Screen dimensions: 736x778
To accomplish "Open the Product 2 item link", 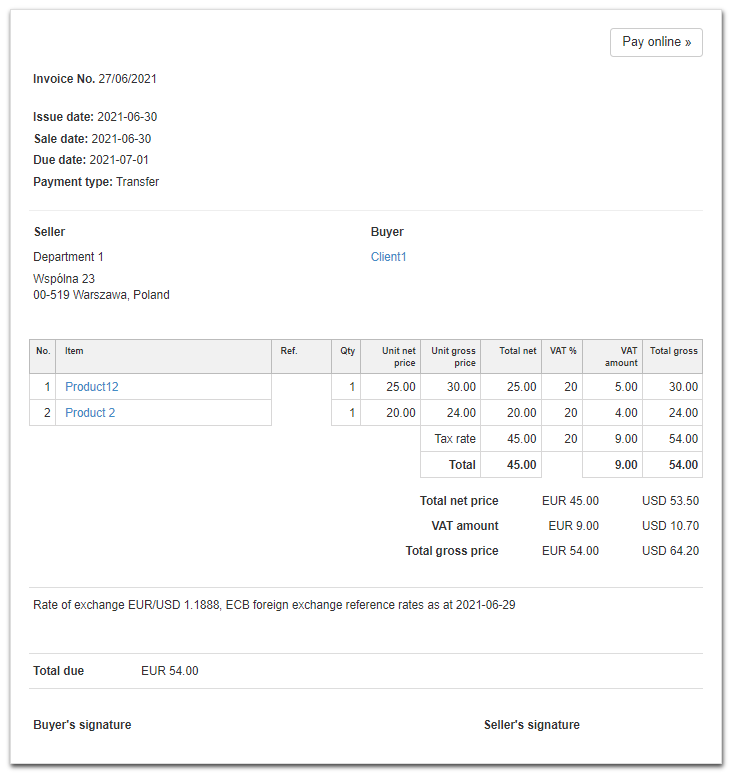I will (x=90, y=413).
